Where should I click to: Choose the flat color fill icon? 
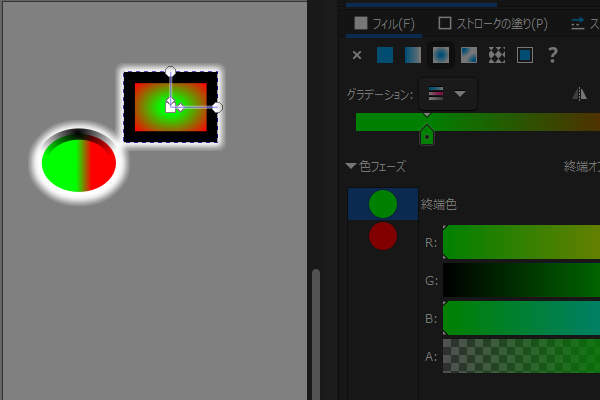click(x=385, y=55)
